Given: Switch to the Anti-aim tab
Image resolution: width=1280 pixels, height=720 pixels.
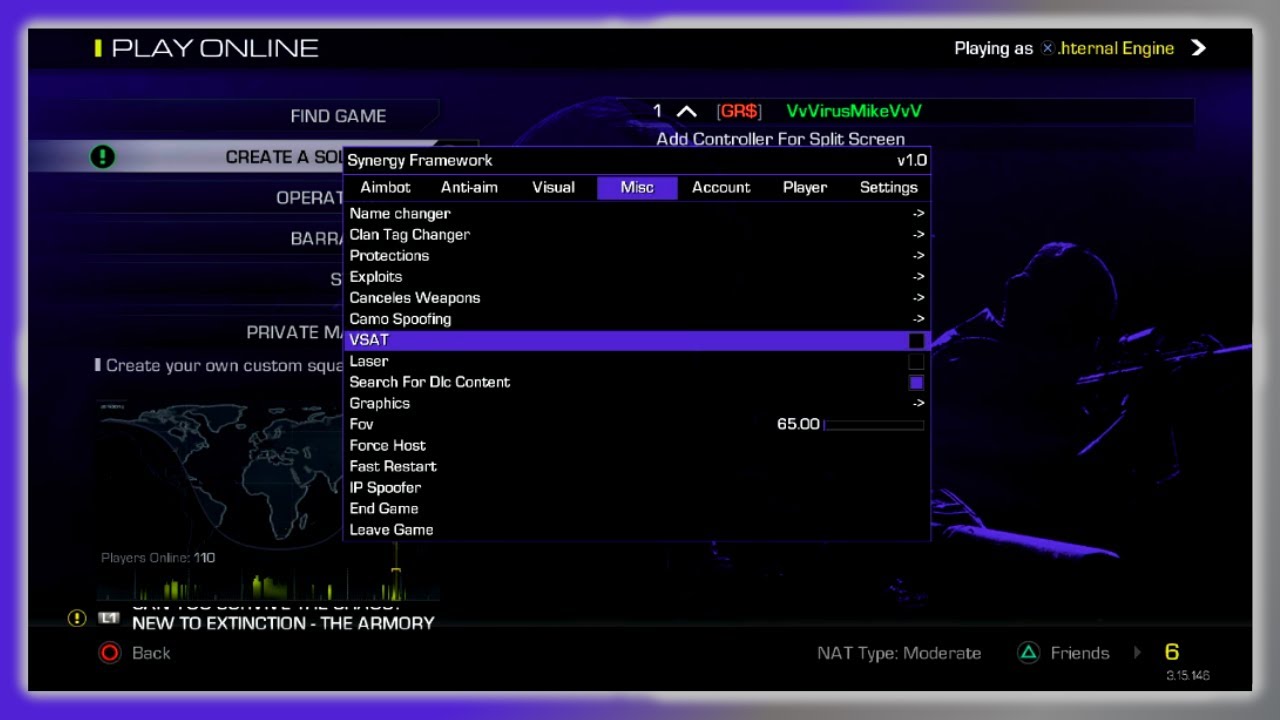Looking at the screenshot, I should 469,187.
